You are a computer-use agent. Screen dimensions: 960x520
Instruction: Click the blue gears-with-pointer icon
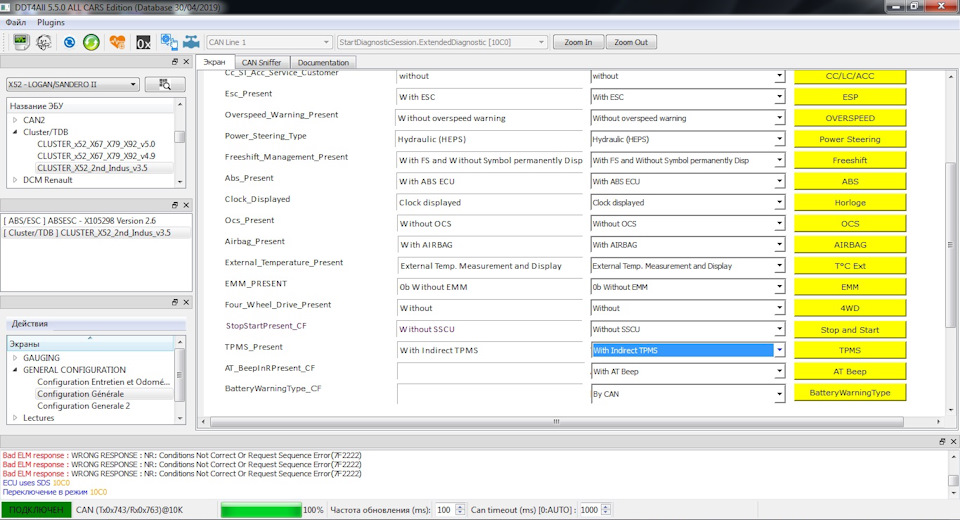(x=168, y=42)
